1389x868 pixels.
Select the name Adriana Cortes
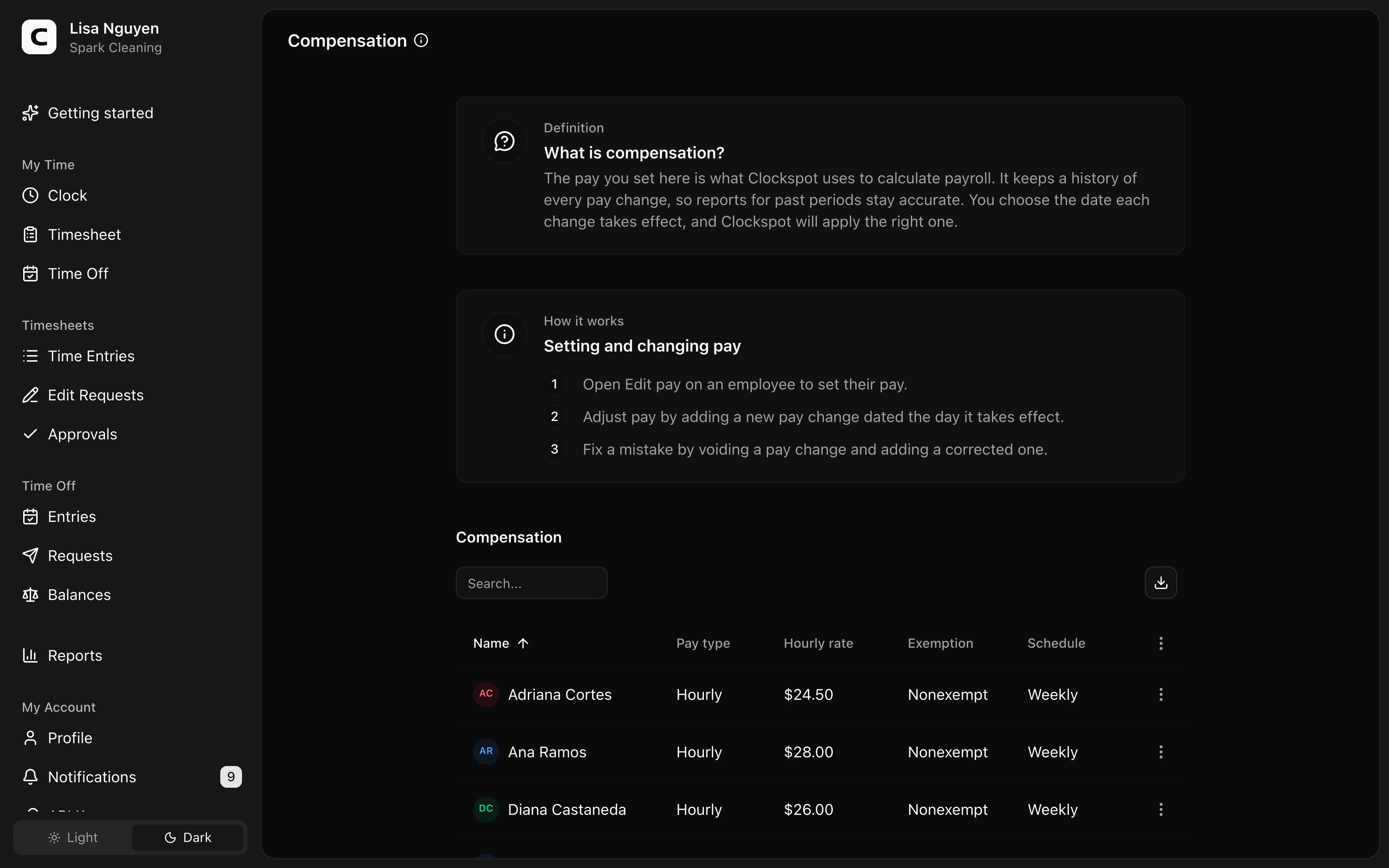coord(560,695)
